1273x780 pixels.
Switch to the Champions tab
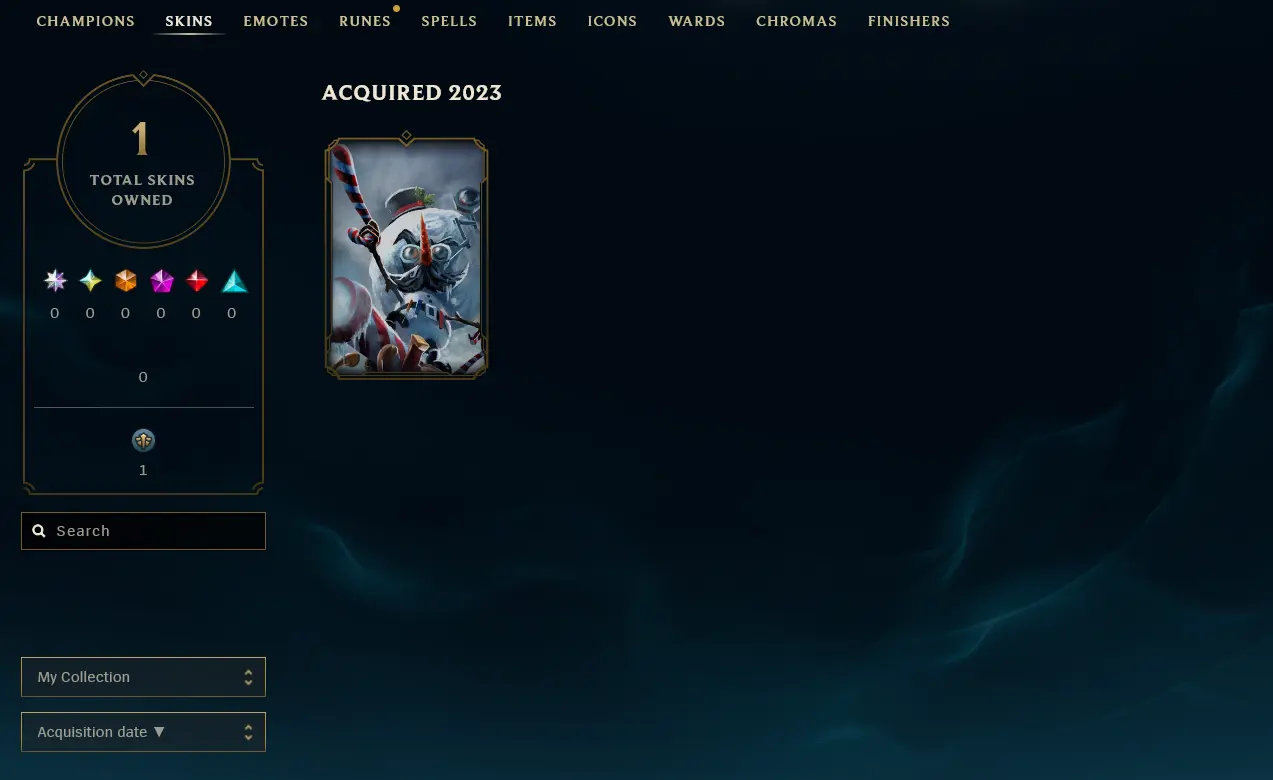tap(86, 21)
